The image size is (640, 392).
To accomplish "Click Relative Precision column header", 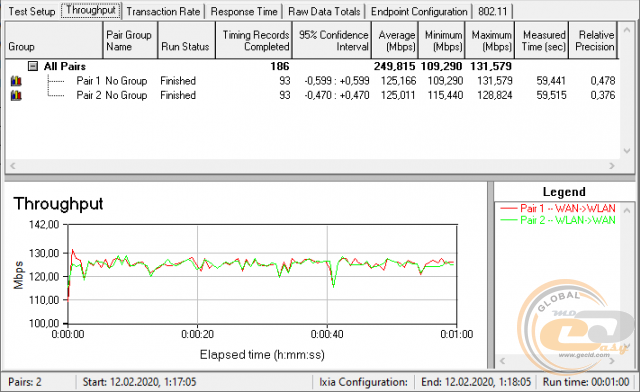I will click(x=593, y=40).
